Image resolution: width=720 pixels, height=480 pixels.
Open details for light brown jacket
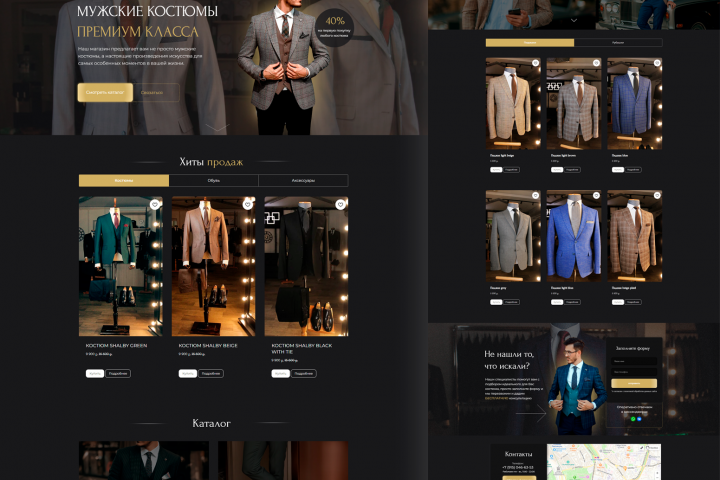pos(572,169)
